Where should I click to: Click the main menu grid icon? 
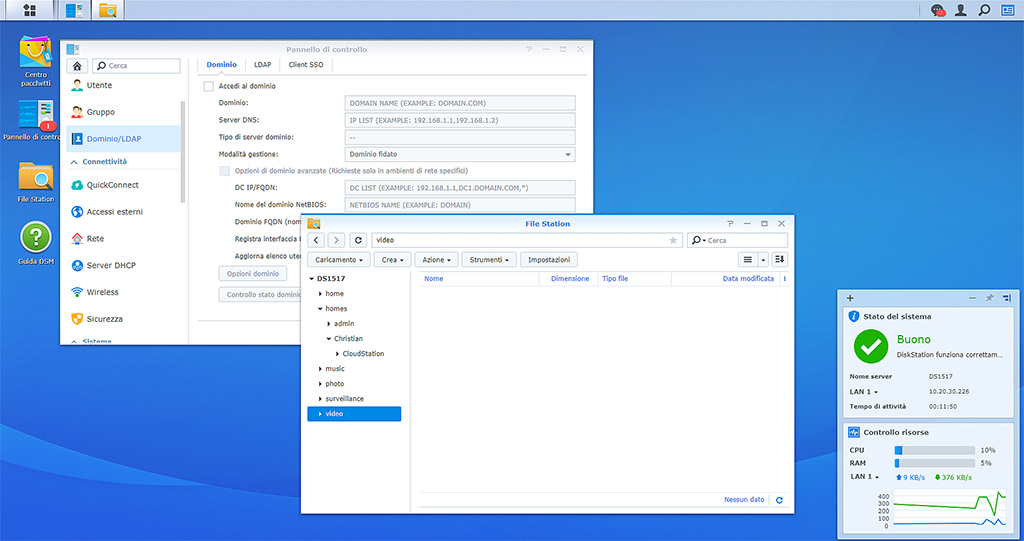pos(29,11)
